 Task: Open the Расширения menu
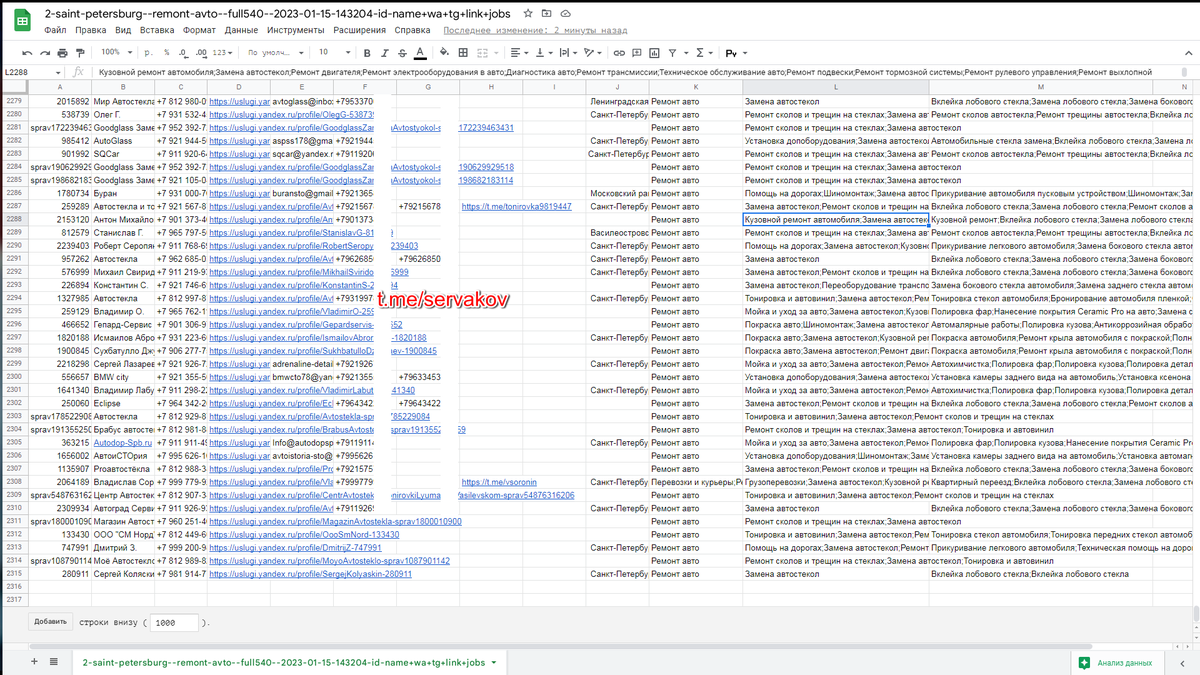[x=360, y=30]
